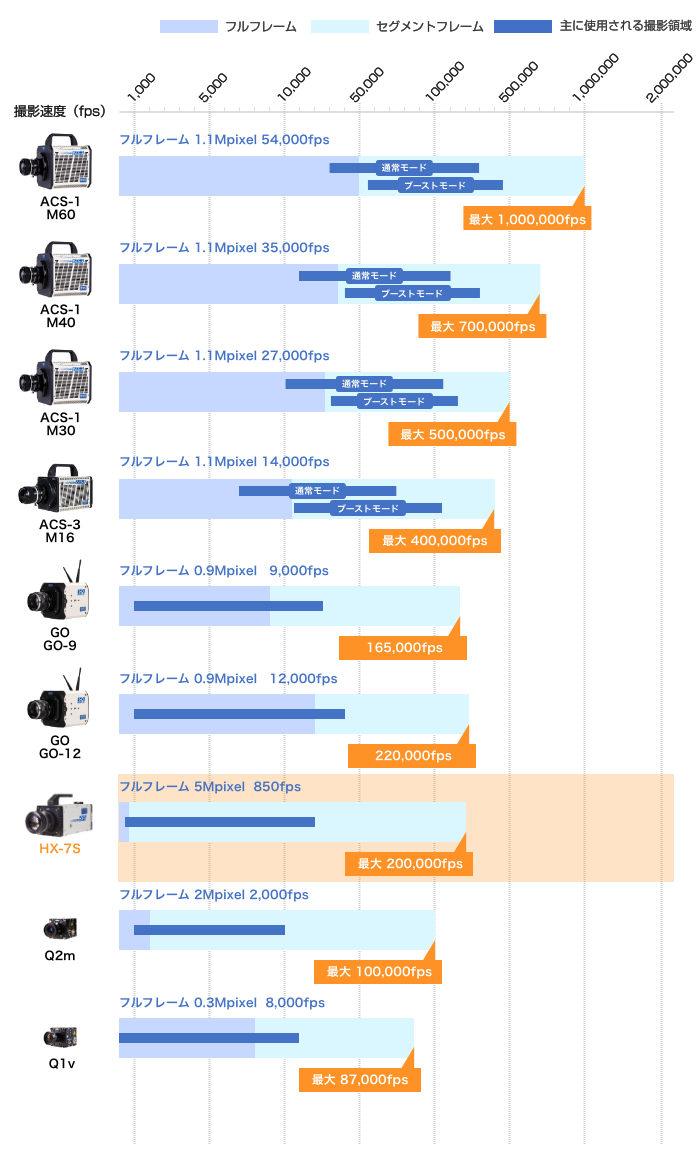
Task: Click the 最大 200,000fps callout for HX-7S
Action: [410, 863]
